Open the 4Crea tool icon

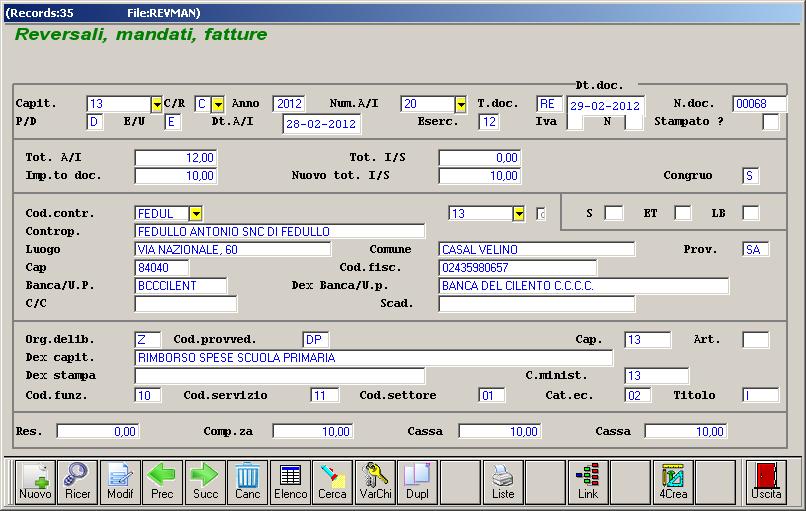click(x=673, y=482)
